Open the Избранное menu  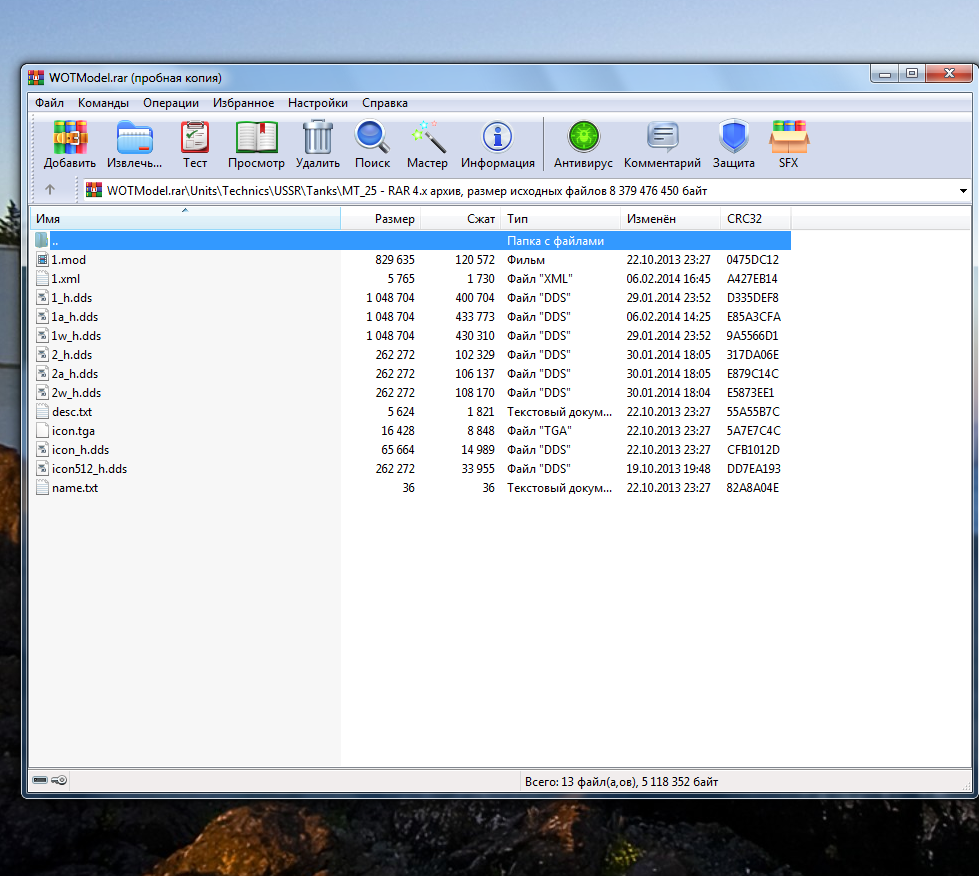pos(243,103)
